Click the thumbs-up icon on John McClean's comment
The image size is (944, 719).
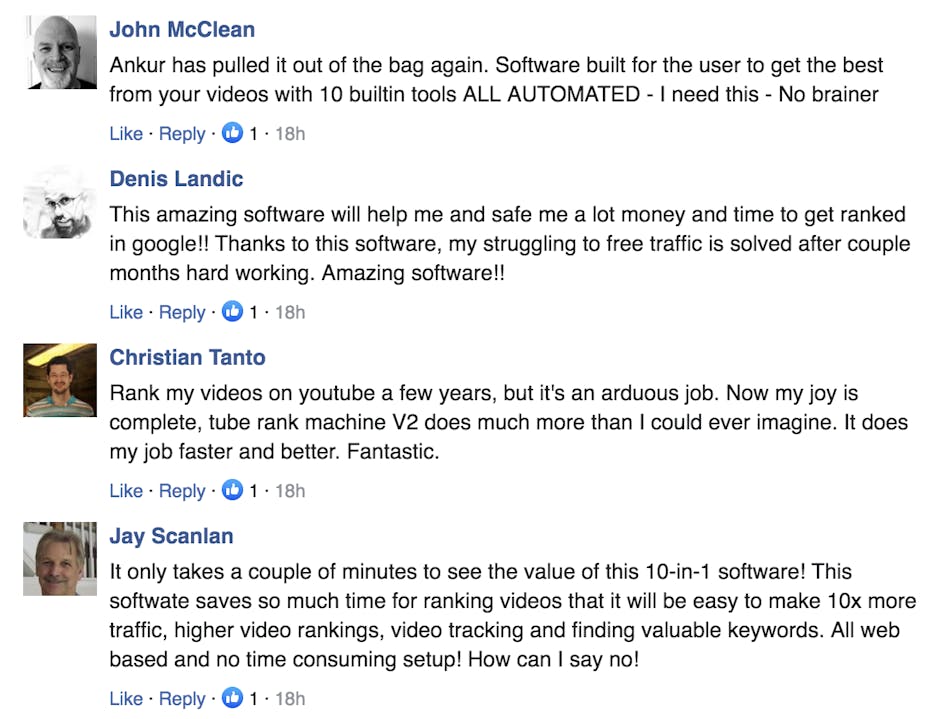pos(233,133)
